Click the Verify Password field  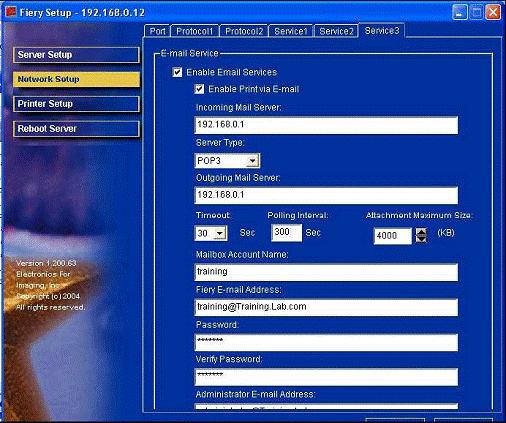point(326,377)
